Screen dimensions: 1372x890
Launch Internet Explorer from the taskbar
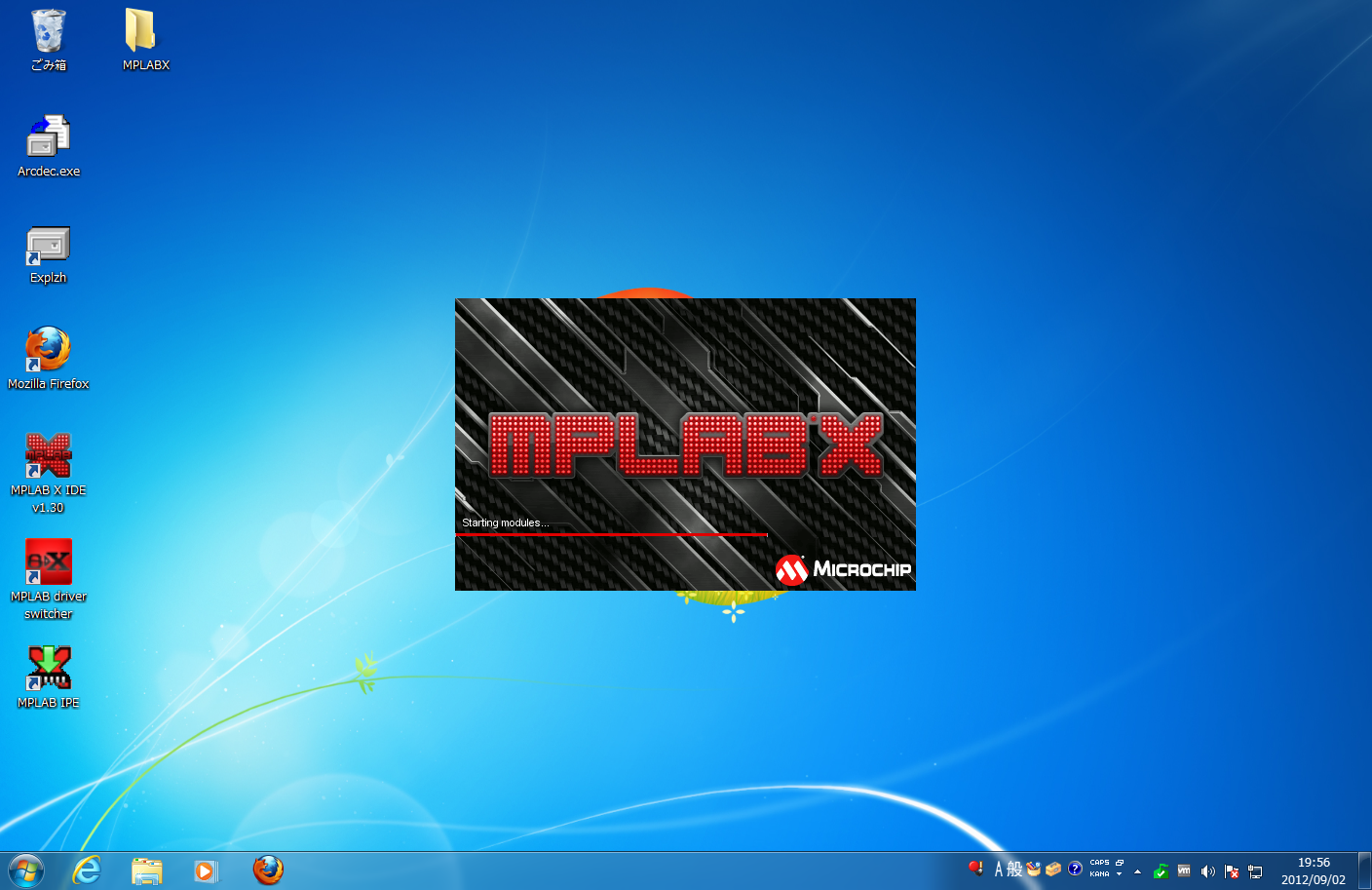click(x=88, y=871)
